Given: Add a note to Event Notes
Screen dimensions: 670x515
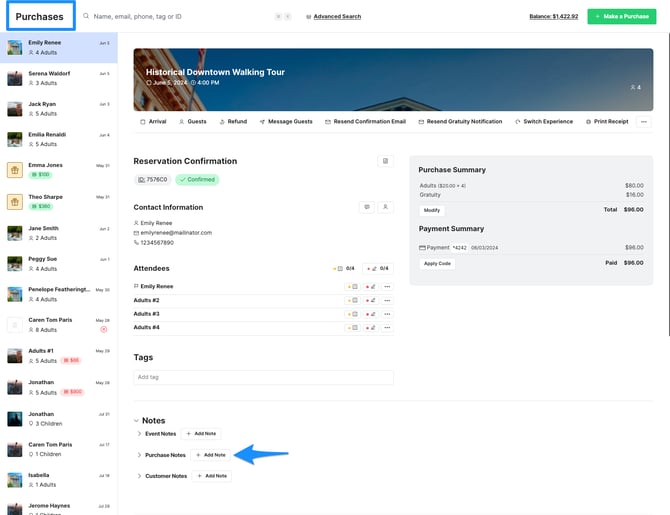Looking at the screenshot, I should tap(201, 434).
